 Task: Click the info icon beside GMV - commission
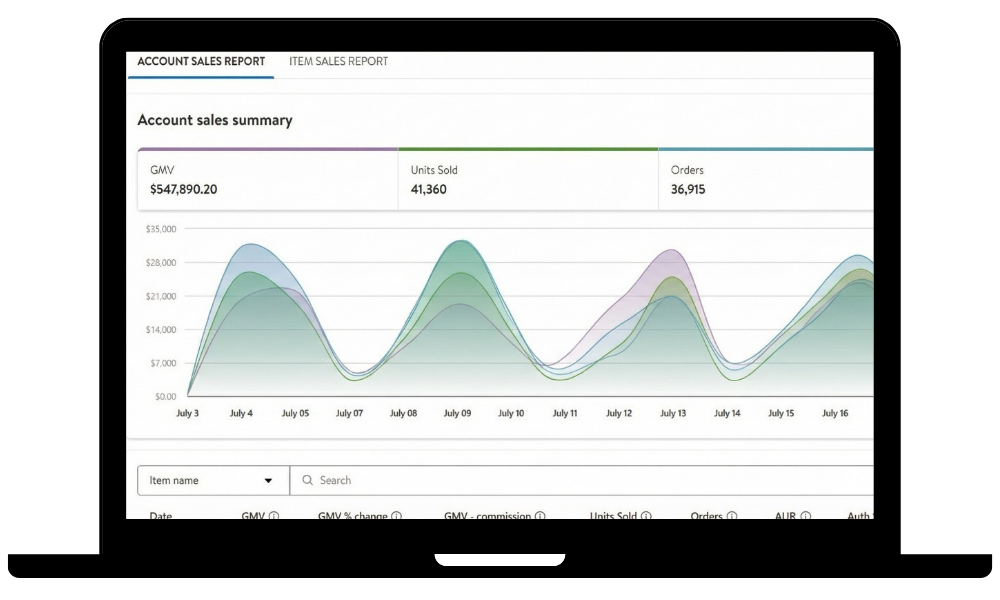click(x=540, y=516)
